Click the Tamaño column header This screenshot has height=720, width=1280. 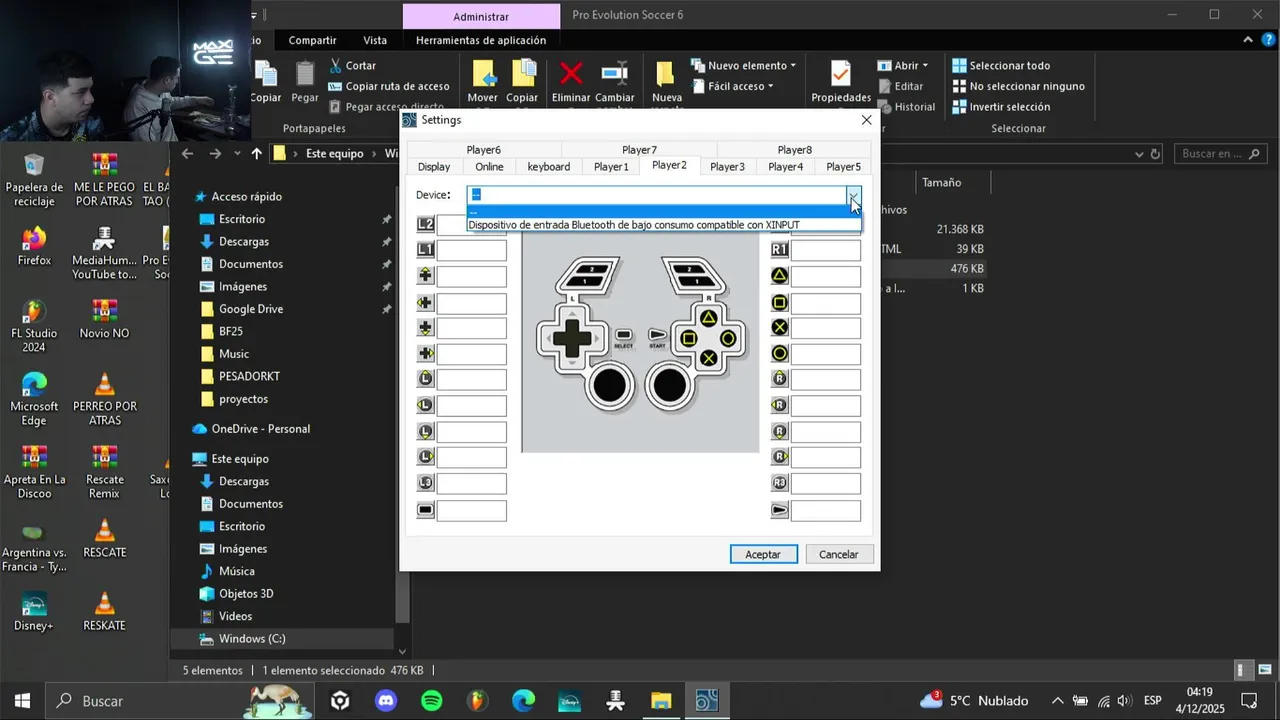click(x=942, y=182)
